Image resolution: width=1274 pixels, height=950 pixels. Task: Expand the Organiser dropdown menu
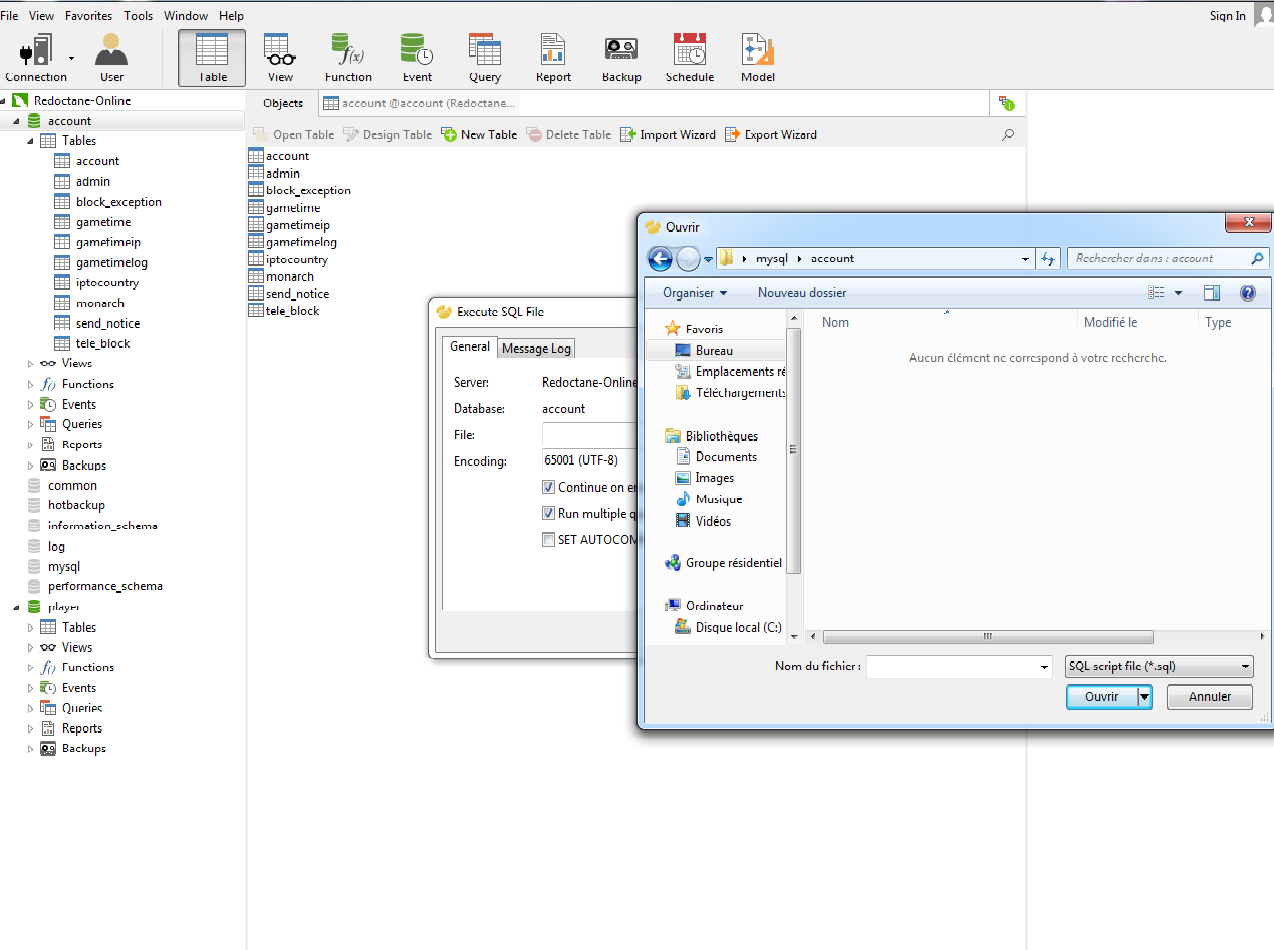coord(695,293)
